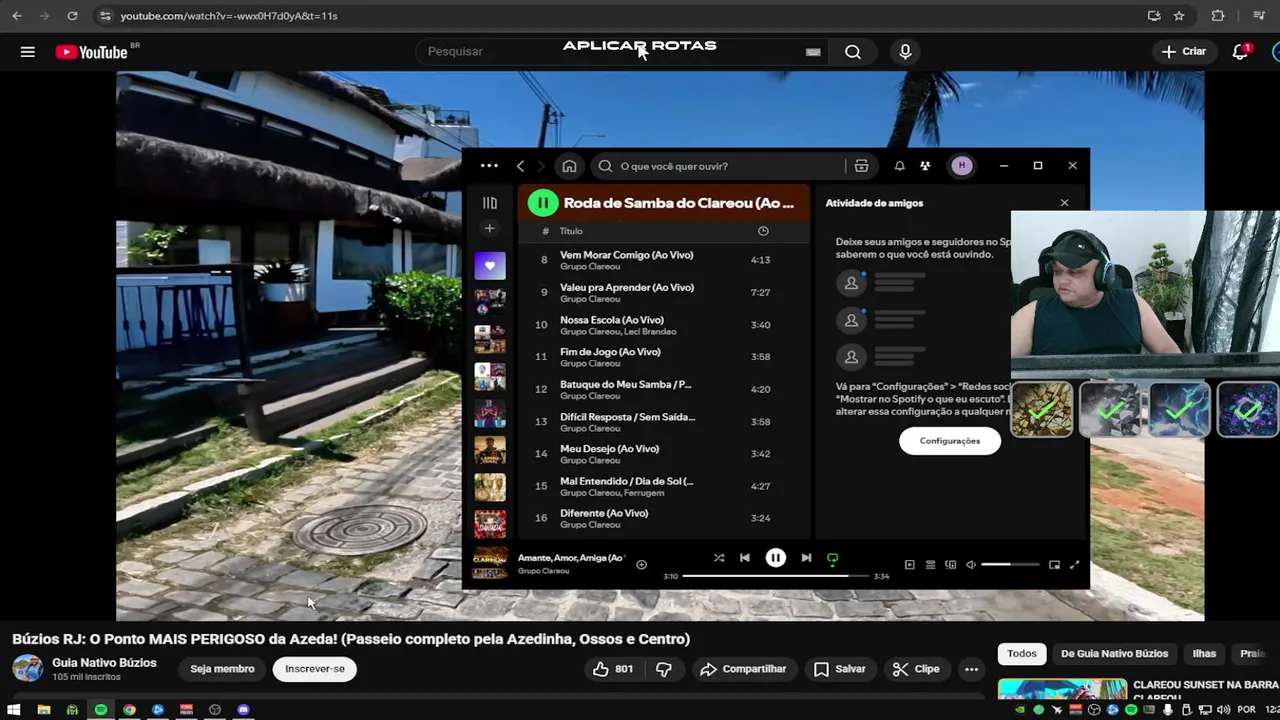Add current song to Liked Songs
1280x720 pixels.
[642, 565]
